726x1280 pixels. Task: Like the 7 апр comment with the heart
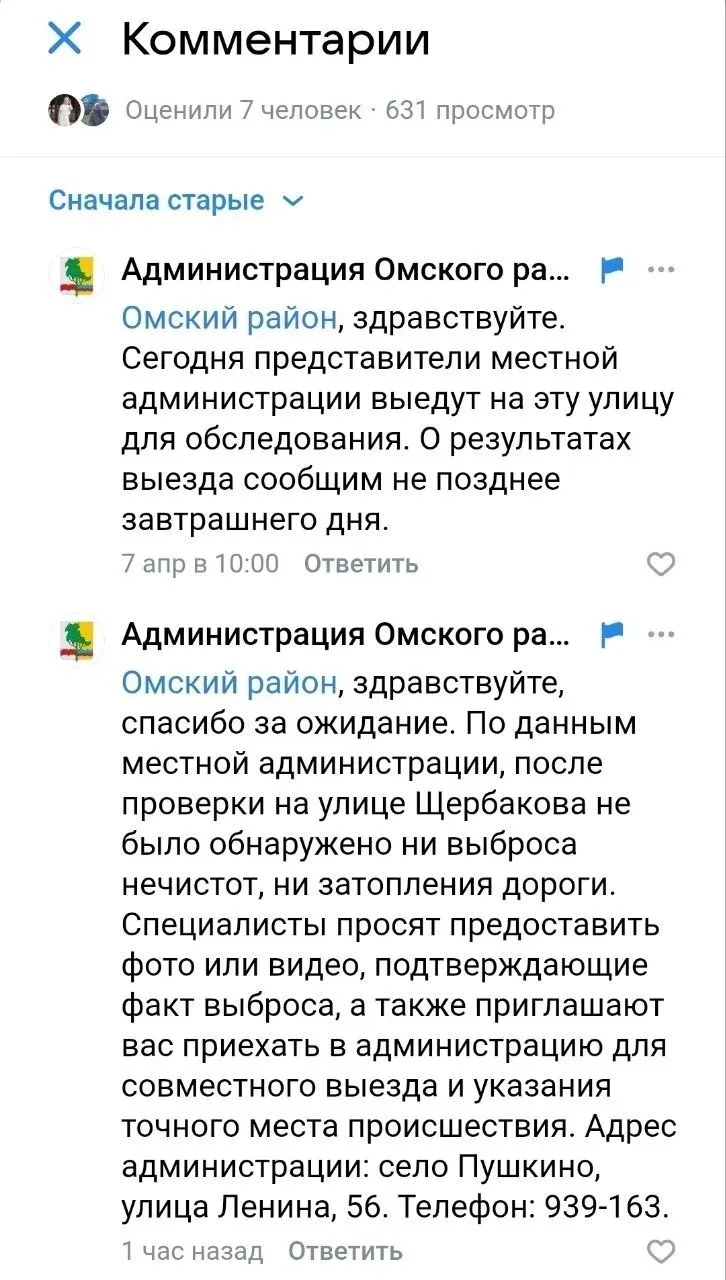pyautogui.click(x=661, y=564)
